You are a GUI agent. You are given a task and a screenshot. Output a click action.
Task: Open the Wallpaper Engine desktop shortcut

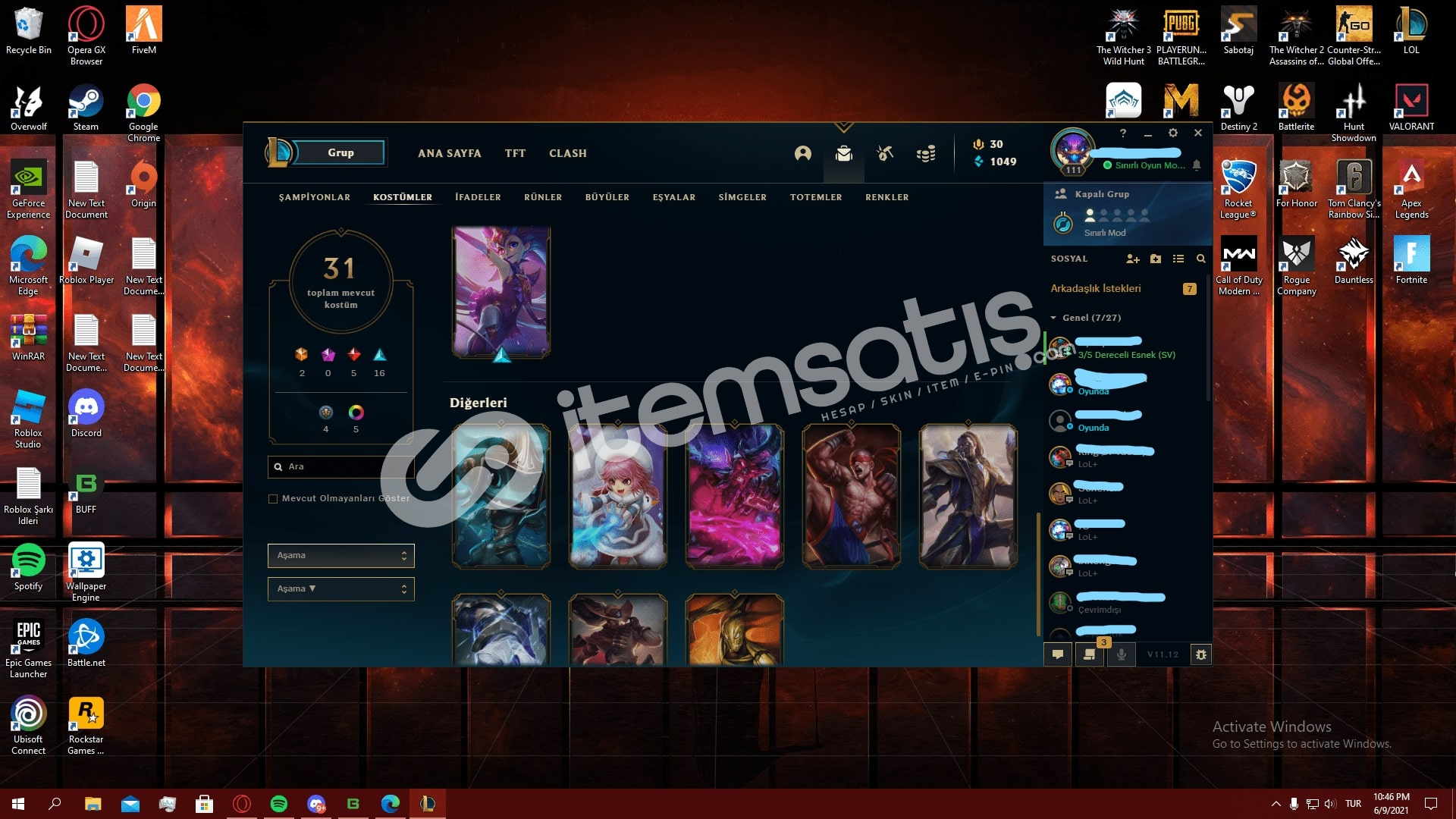[86, 573]
